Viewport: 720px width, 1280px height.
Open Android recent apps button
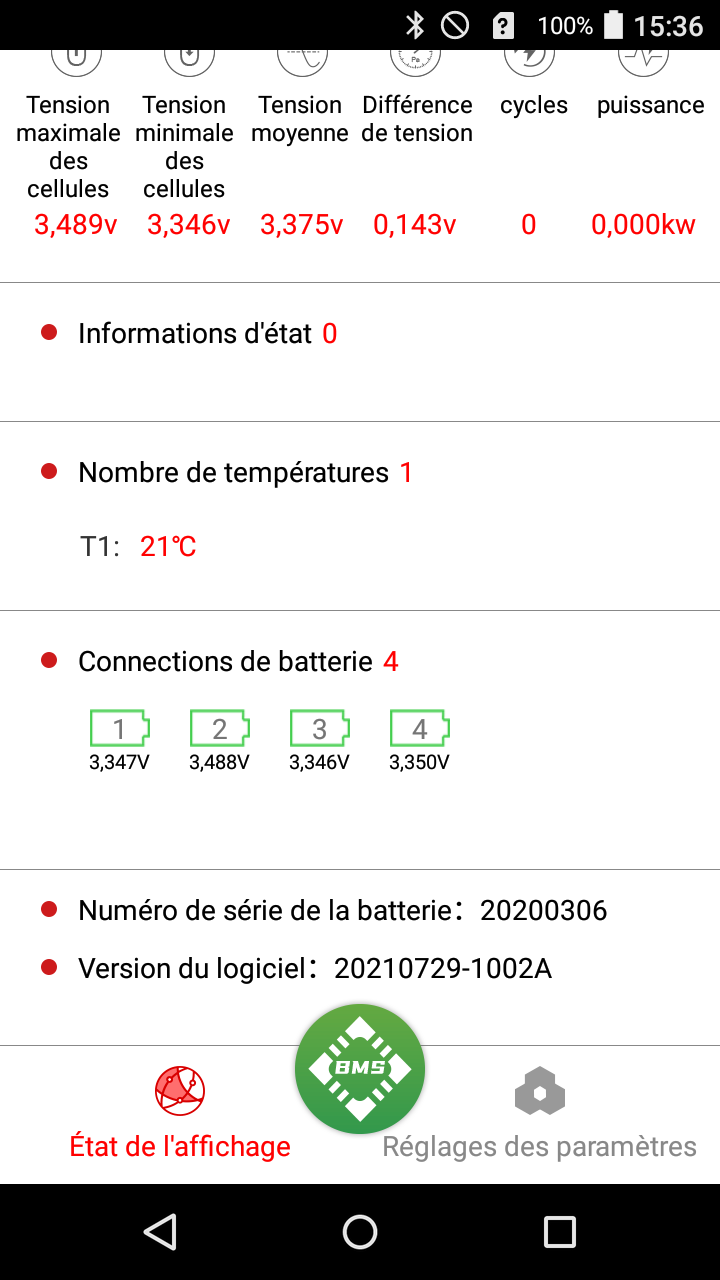pos(559,1232)
